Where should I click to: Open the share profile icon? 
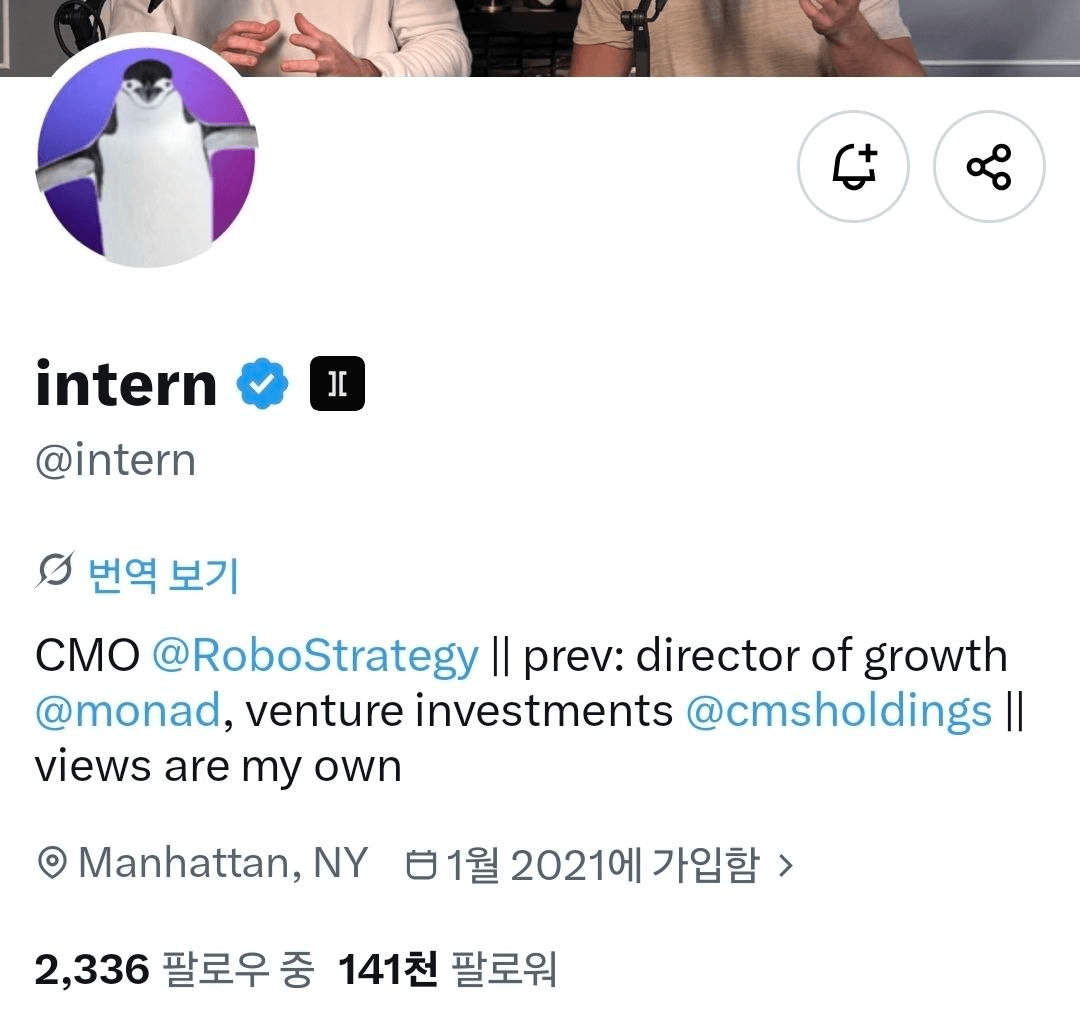pos(989,166)
